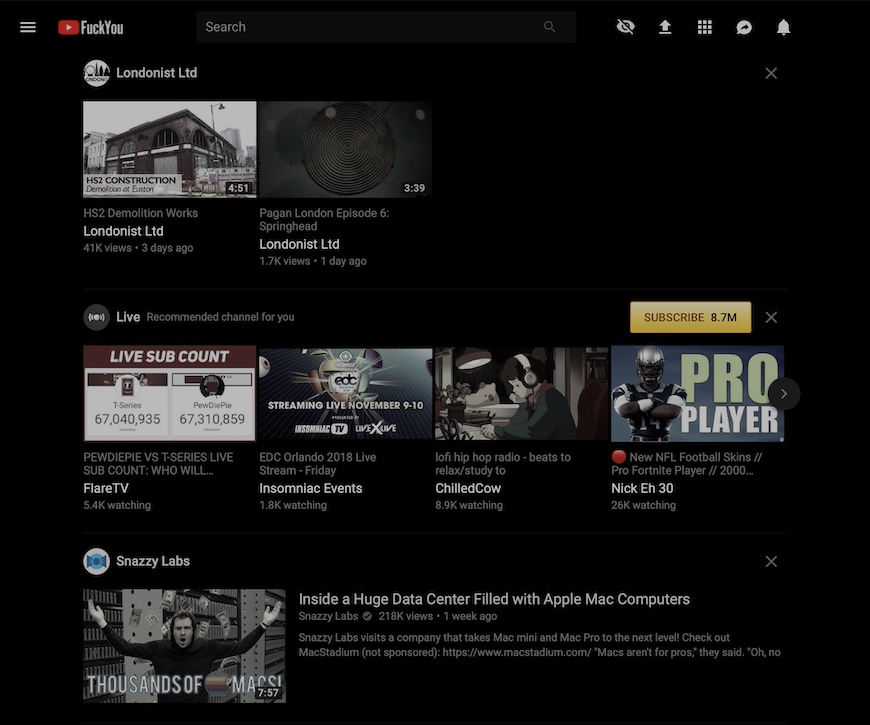Open Londonist Ltd channel under HS2 video
870x725 pixels.
pos(123,231)
